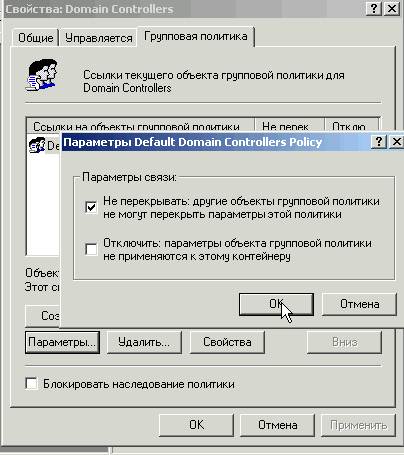Enable the Отключить checkbox
This screenshot has width=404, height=455.
pyautogui.click(x=91, y=249)
